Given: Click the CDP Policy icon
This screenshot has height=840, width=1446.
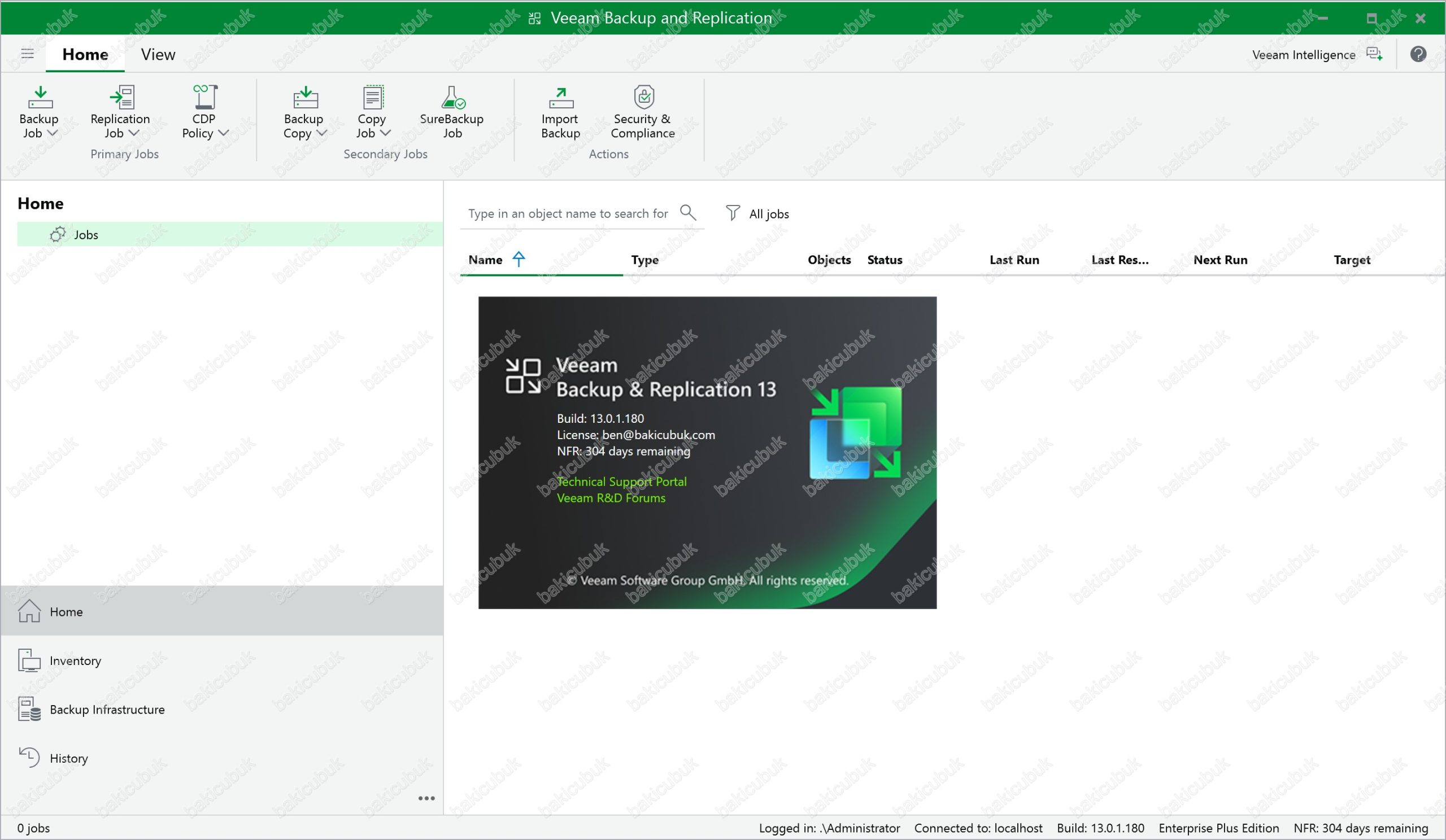Looking at the screenshot, I should (205, 98).
